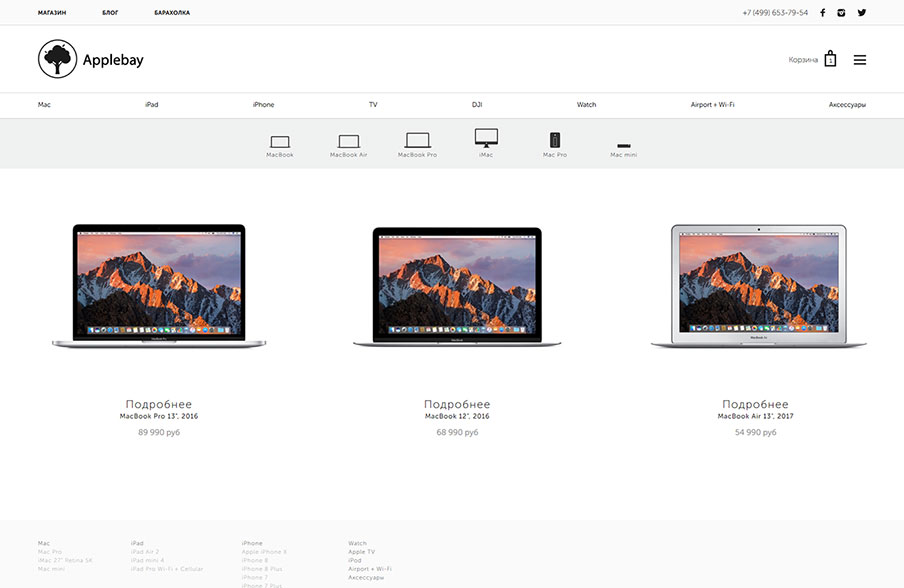Open iPad in the main navigation bar
This screenshot has height=588, width=904.
pos(152,105)
